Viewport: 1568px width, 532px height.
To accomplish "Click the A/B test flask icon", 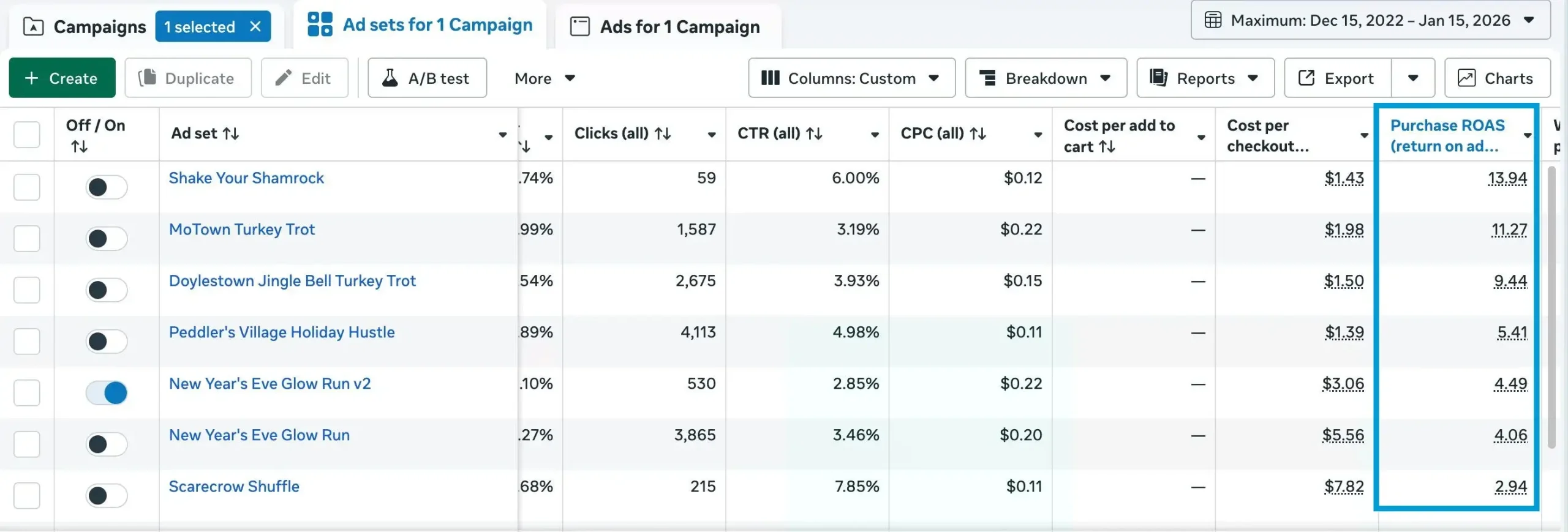I will (x=390, y=78).
